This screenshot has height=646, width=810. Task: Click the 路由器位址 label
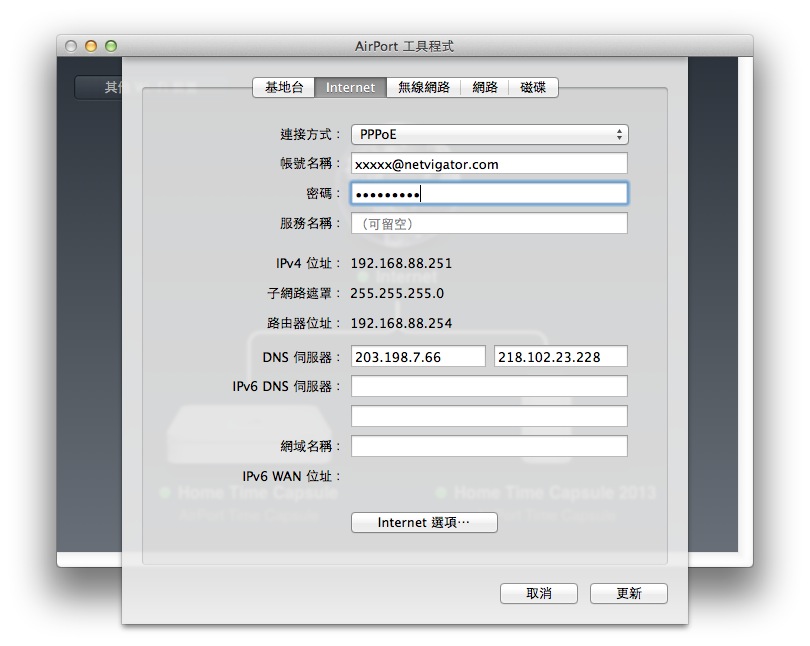304,323
